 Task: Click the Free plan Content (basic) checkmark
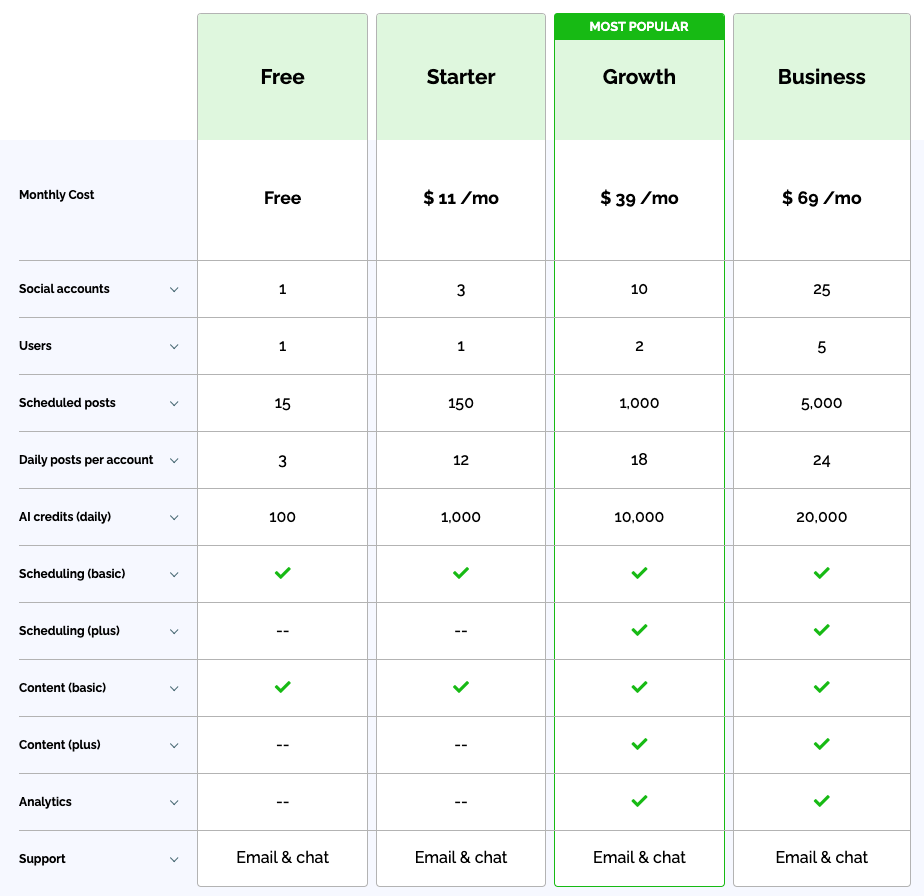click(x=283, y=687)
